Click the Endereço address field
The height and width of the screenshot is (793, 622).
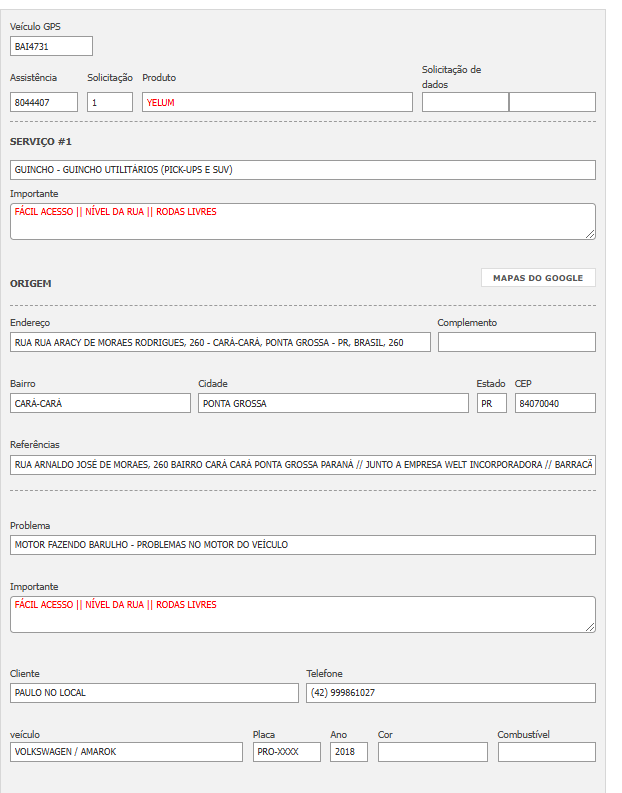tap(220, 342)
